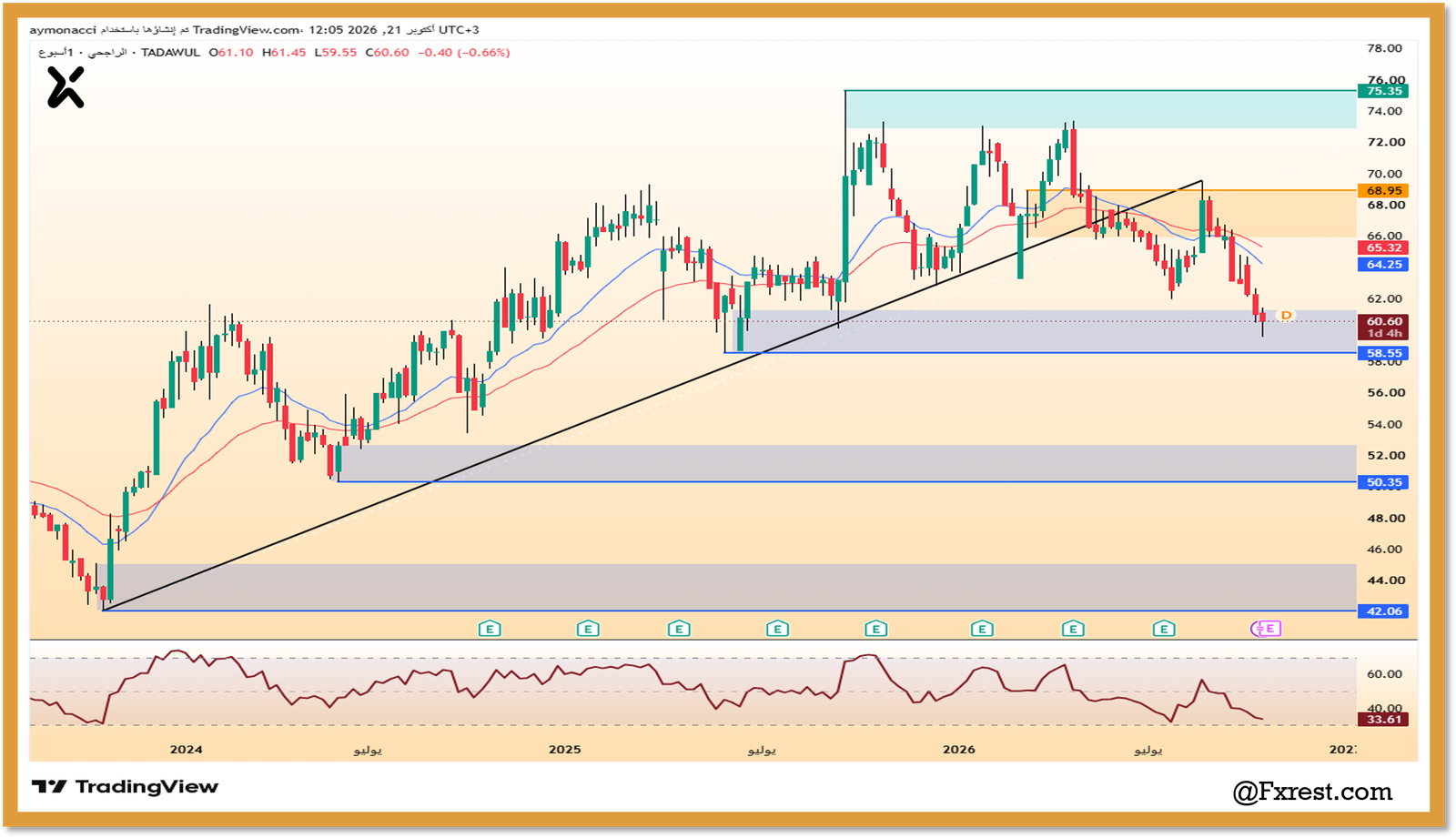Click the 54.00 price axis label

[x=1385, y=424]
